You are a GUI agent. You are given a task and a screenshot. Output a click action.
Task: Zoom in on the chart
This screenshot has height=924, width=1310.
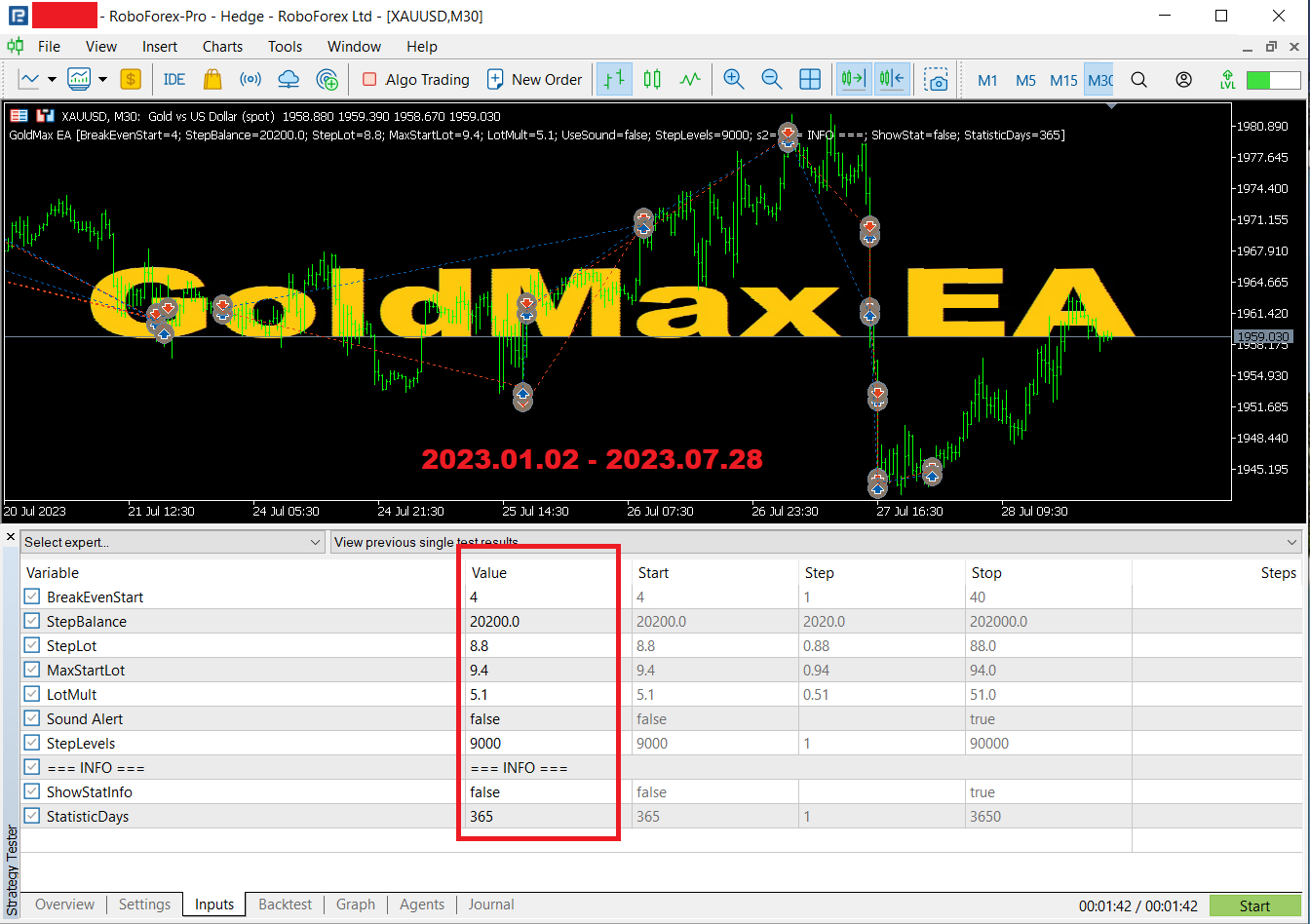733,79
